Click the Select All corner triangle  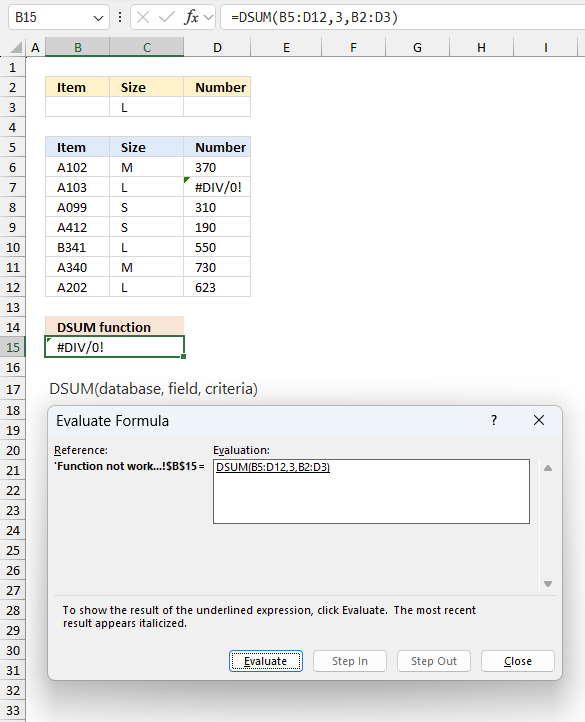(16, 47)
